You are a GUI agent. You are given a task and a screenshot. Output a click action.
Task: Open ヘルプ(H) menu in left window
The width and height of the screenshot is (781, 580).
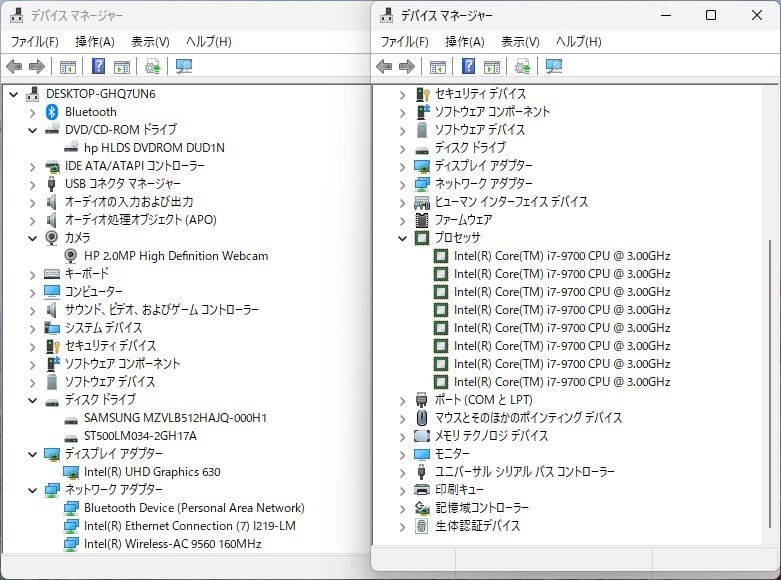coord(209,41)
